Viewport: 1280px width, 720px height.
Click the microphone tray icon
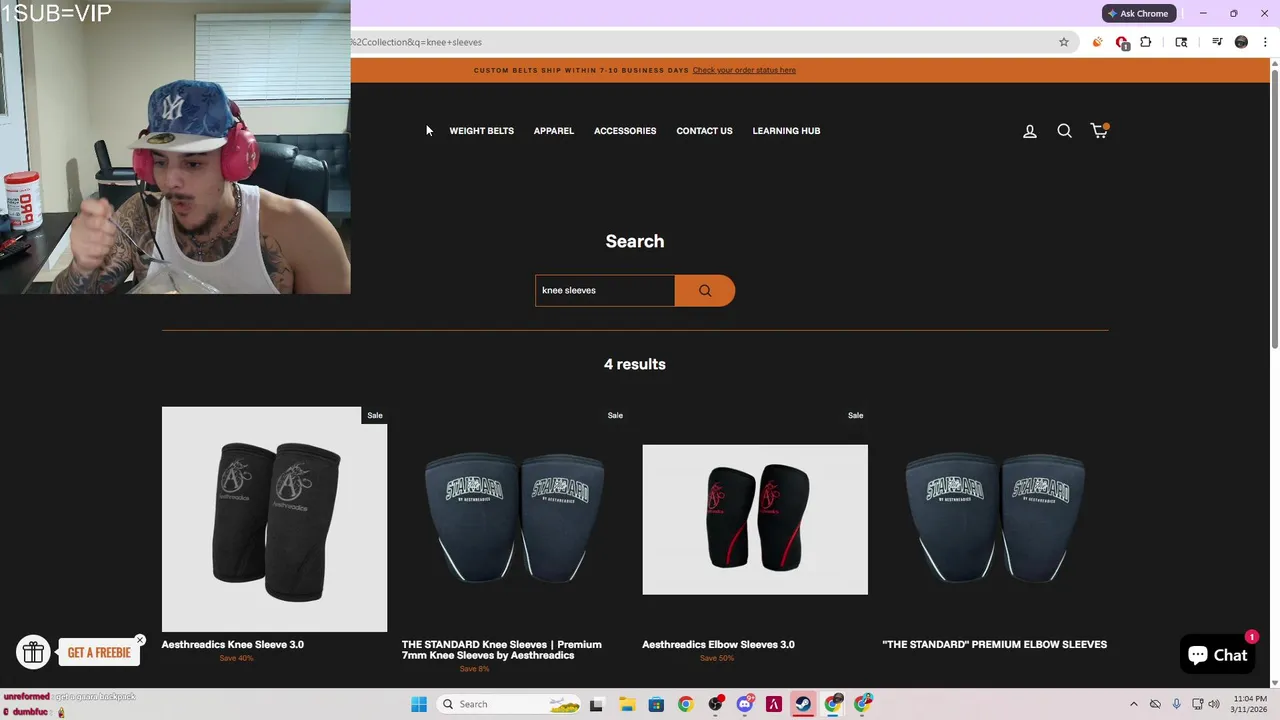tap(1176, 704)
